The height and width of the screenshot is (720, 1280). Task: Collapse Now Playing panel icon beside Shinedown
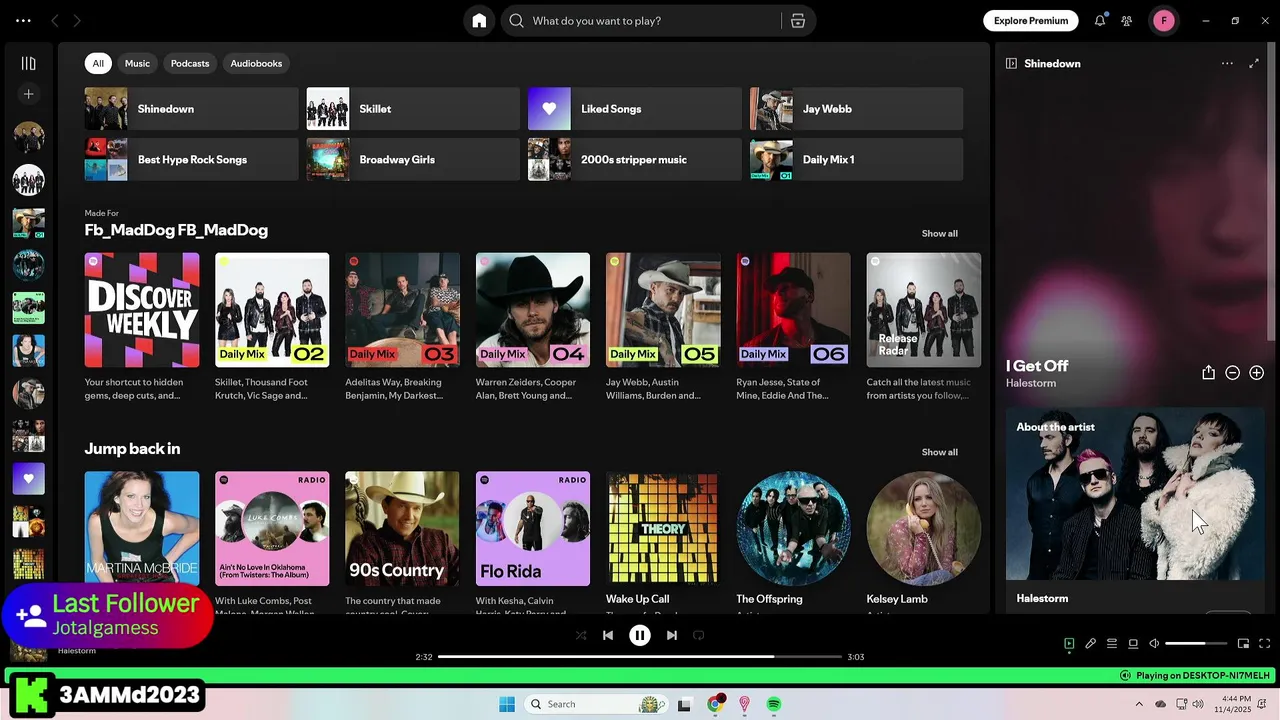click(x=1011, y=63)
